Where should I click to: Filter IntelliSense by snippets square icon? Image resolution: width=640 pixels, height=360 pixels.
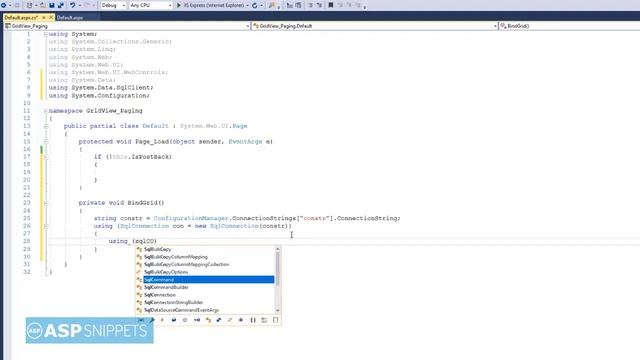pyautogui.click(x=276, y=320)
